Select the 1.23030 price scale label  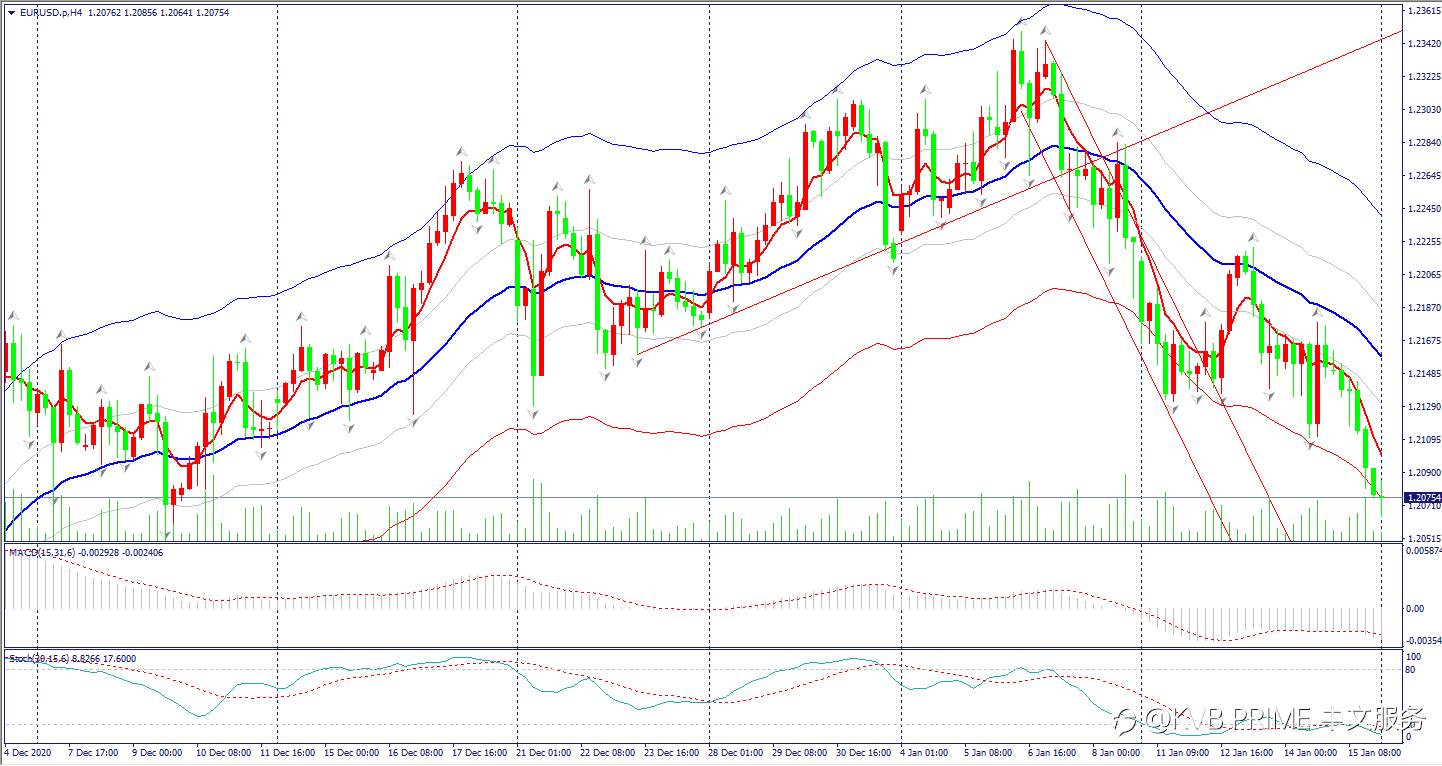[1423, 110]
